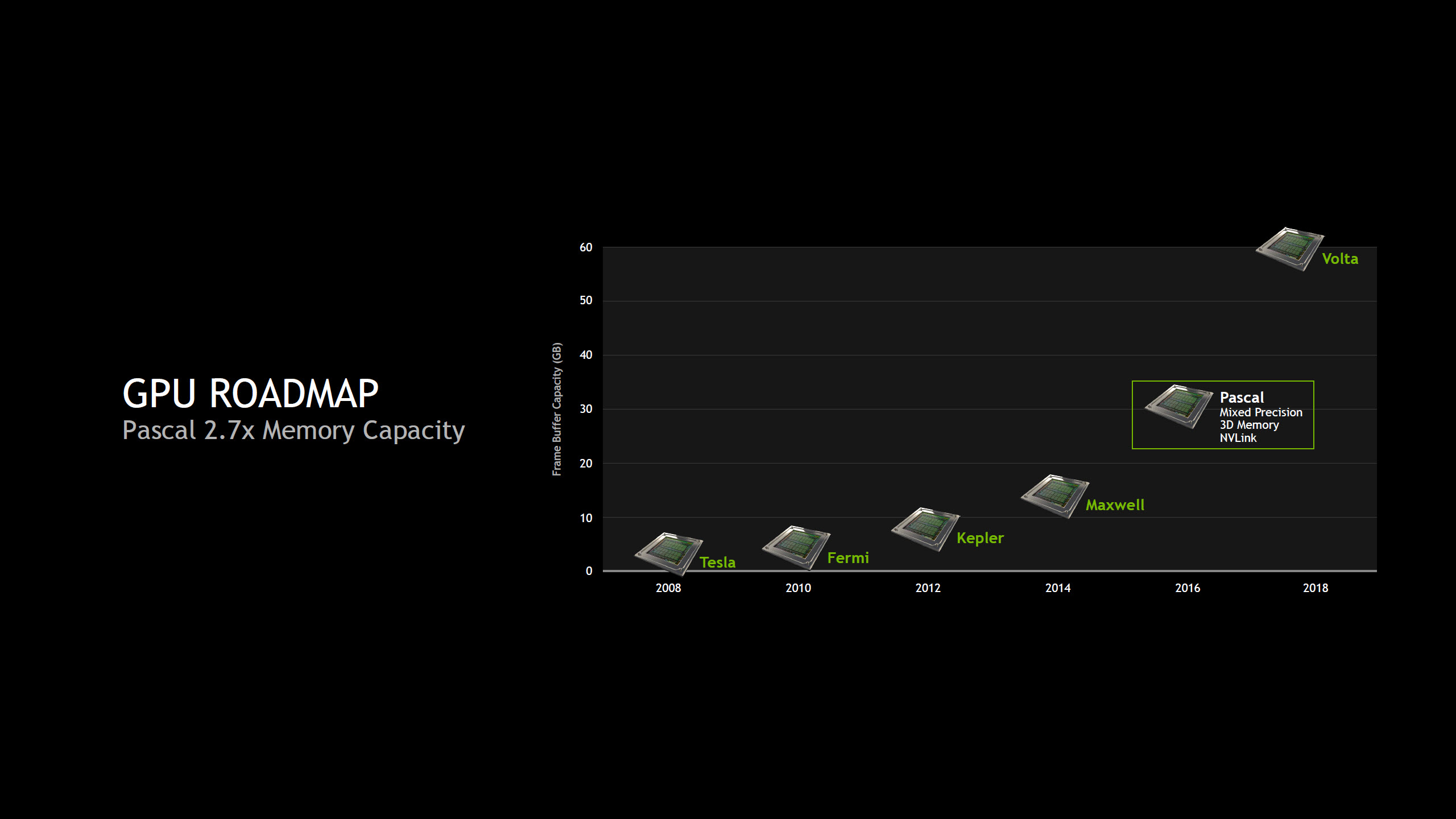Click the 2016 x-axis year label
Image resolution: width=1456 pixels, height=819 pixels.
pos(1188,588)
